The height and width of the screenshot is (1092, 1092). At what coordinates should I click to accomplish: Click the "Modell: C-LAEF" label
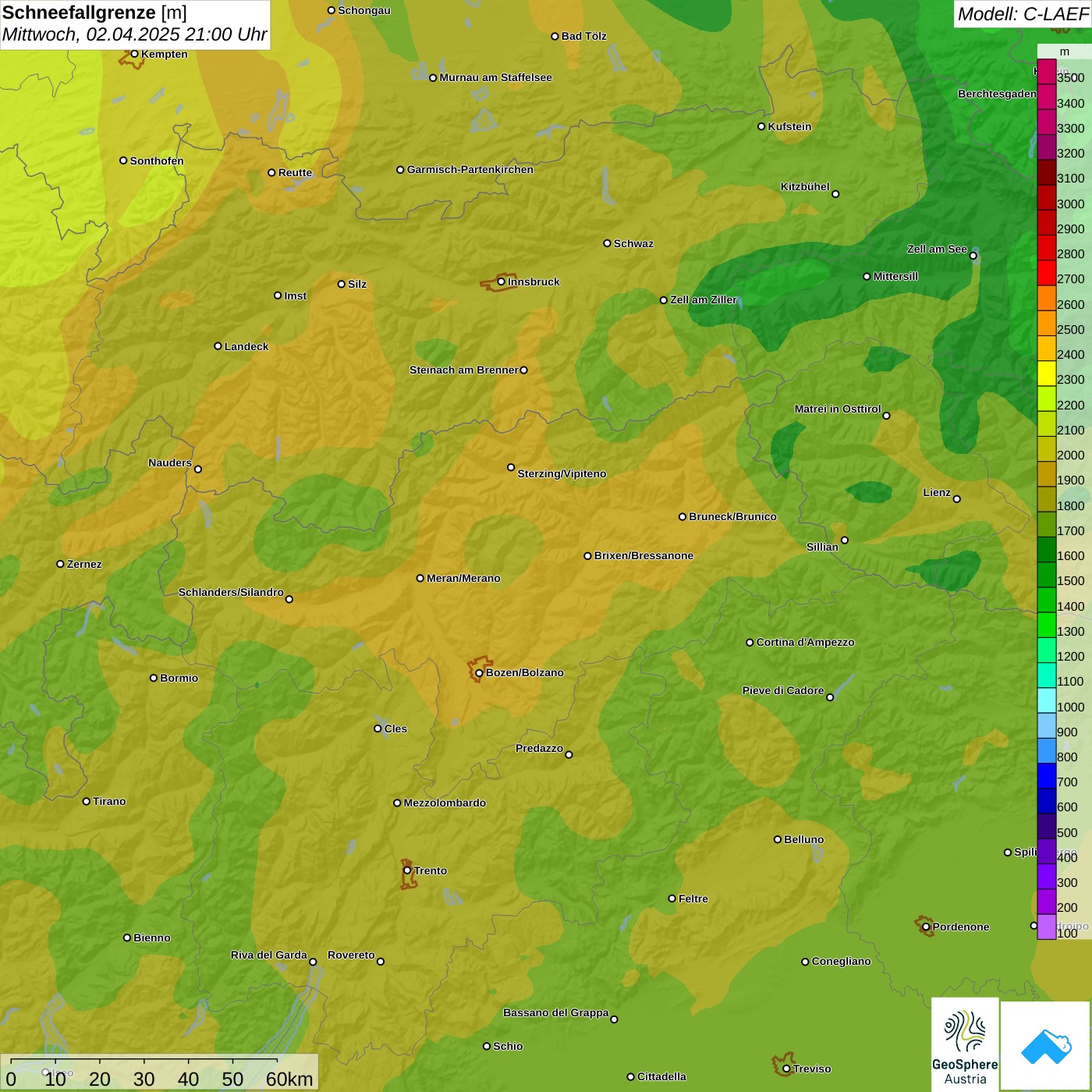point(1023,14)
